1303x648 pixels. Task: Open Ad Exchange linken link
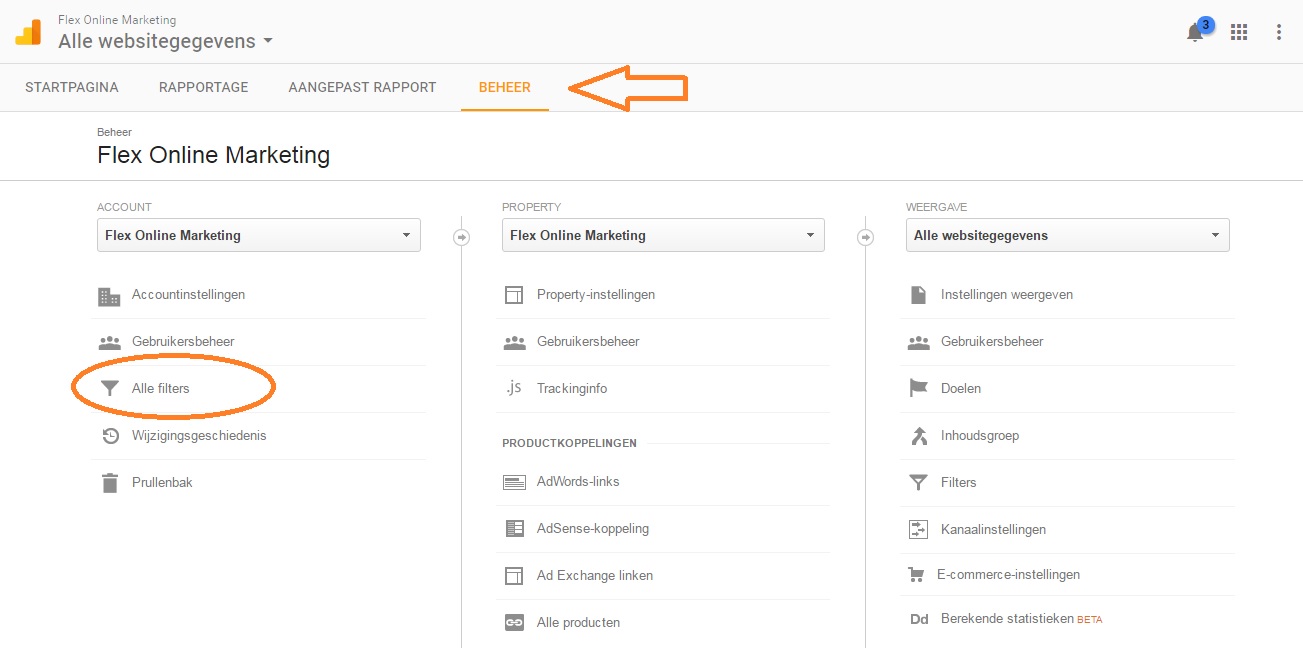(595, 576)
